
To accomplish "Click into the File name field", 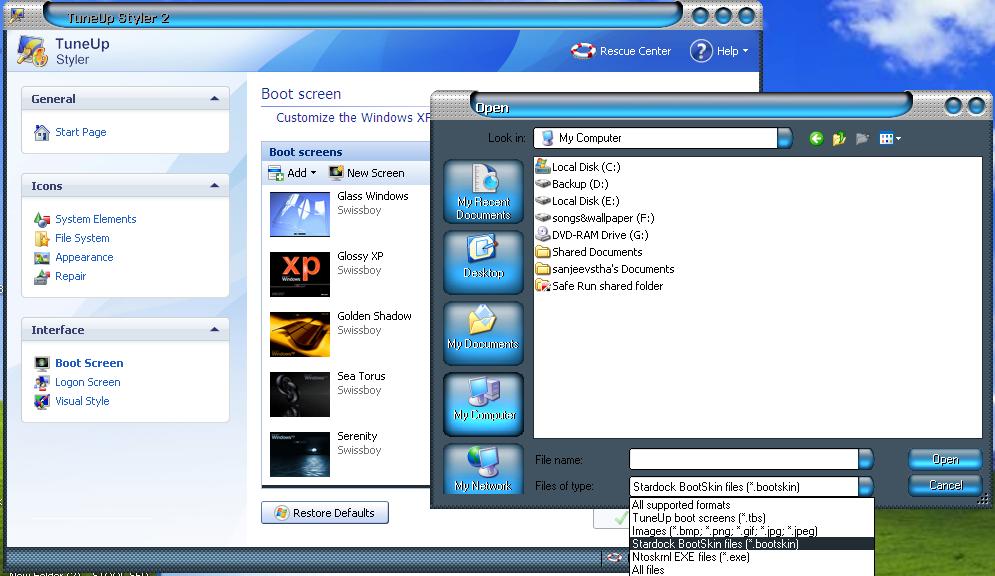I will (744, 459).
